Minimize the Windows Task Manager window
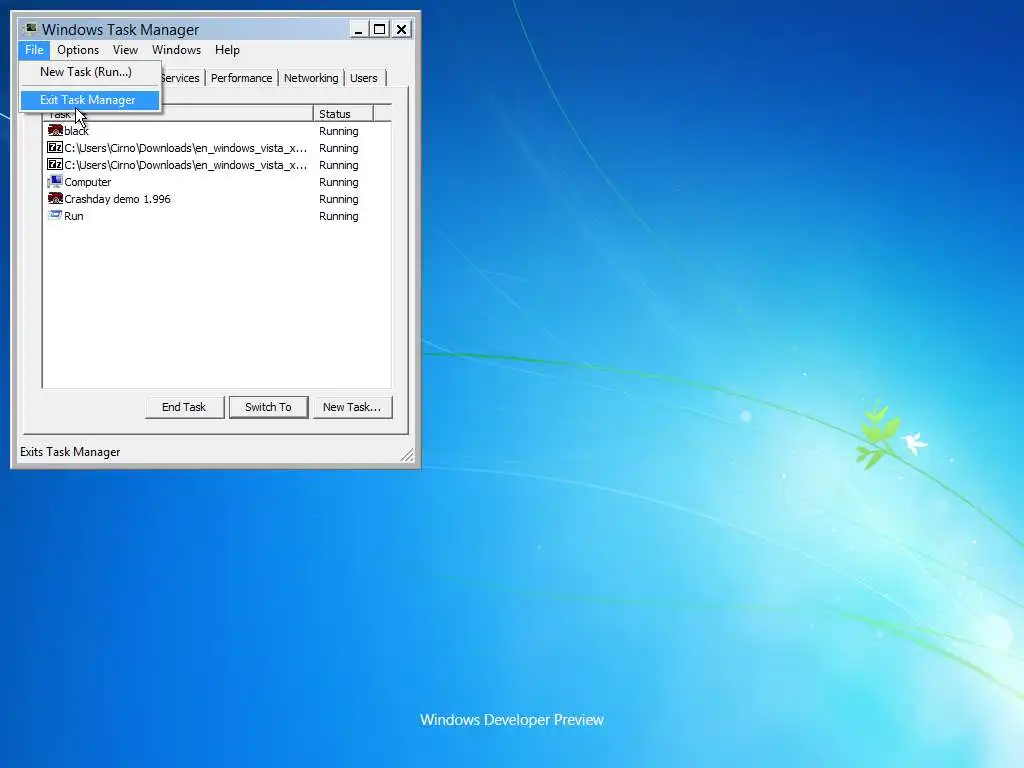Image resolution: width=1024 pixels, height=768 pixels. point(359,29)
